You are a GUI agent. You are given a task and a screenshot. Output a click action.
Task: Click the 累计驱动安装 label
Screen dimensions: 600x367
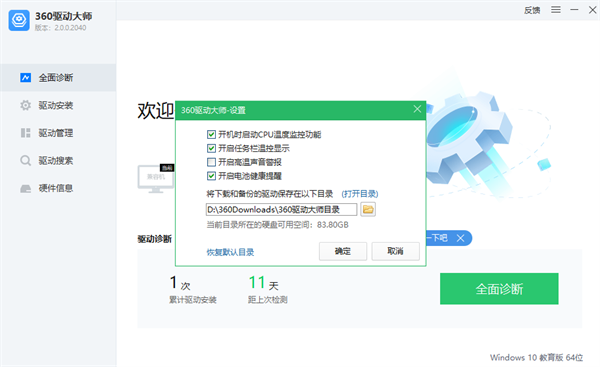(193, 300)
